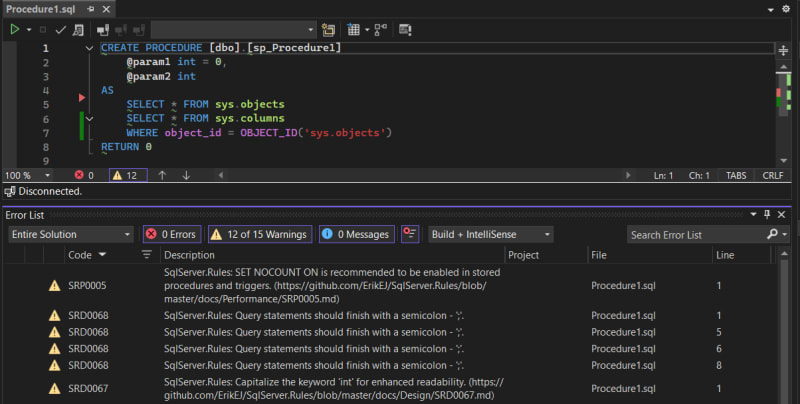Run the query with the green Execute arrow
Image resolution: width=800 pixels, height=404 pixels.
(x=15, y=30)
